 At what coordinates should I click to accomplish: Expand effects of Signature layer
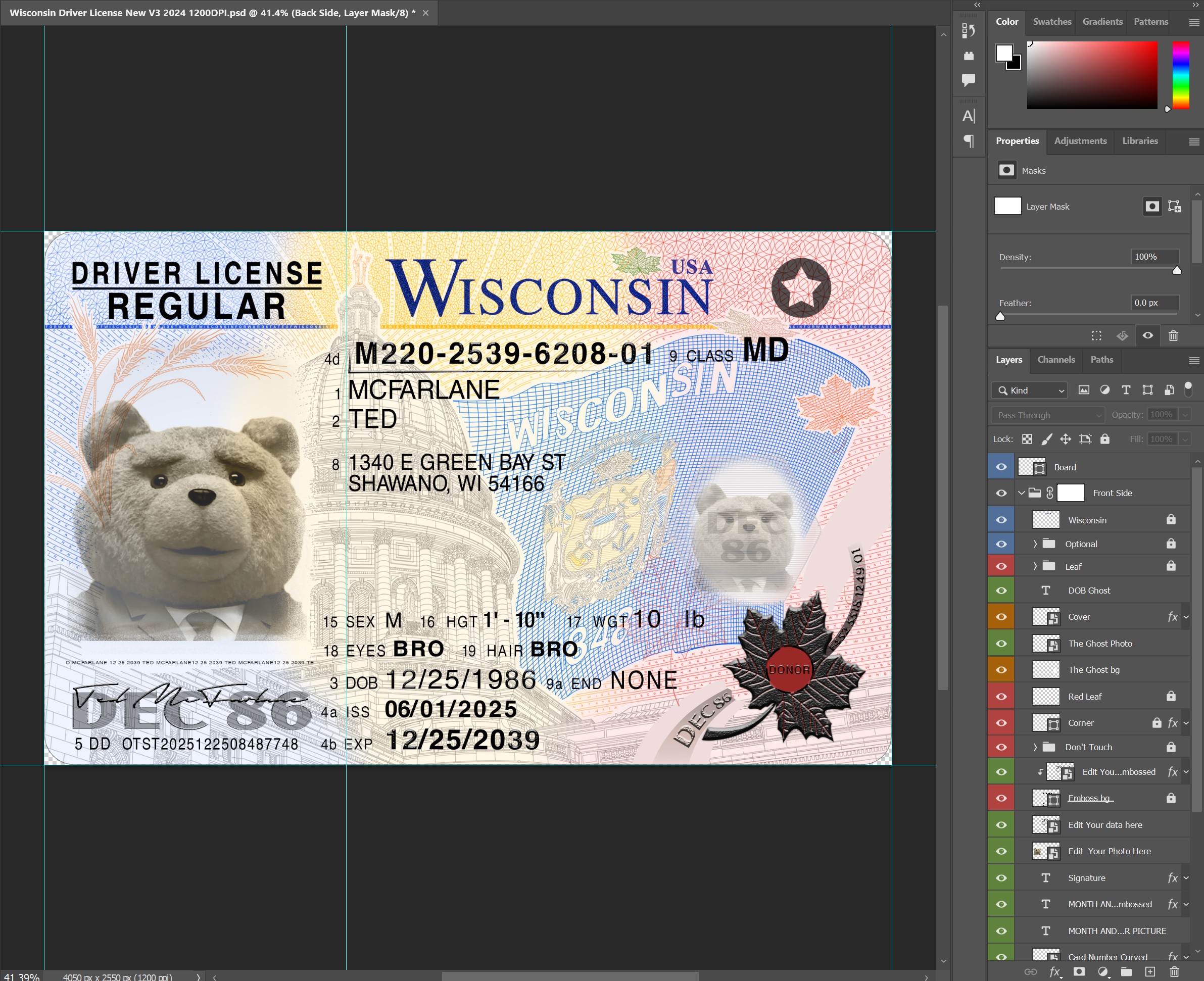1186,877
